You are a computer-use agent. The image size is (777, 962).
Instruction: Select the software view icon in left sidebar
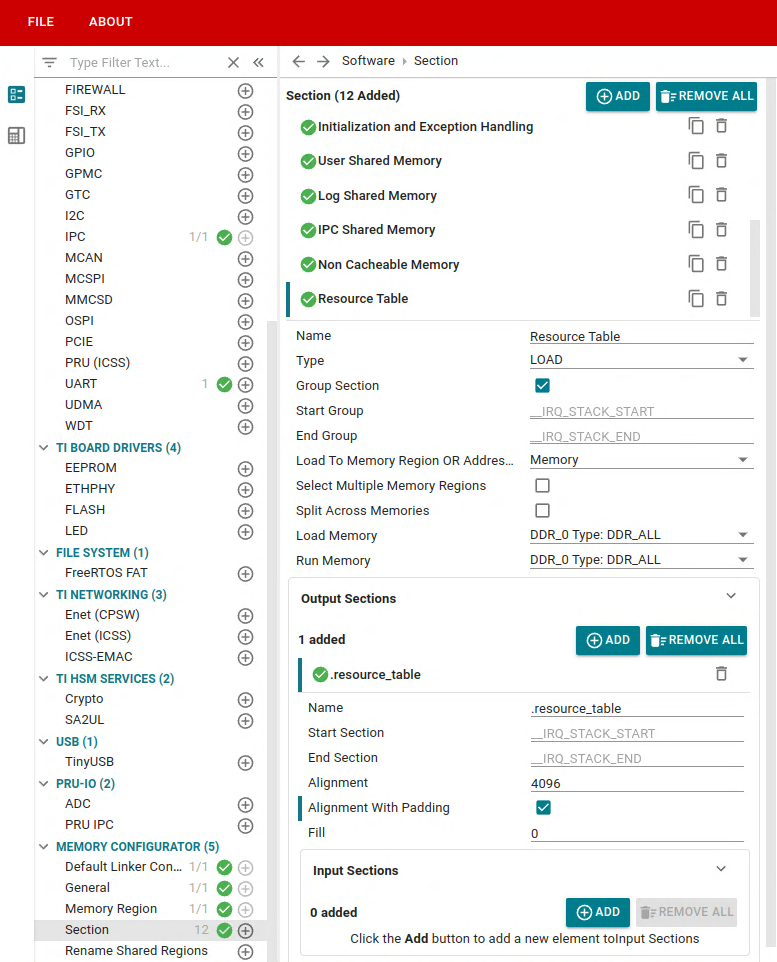15,94
